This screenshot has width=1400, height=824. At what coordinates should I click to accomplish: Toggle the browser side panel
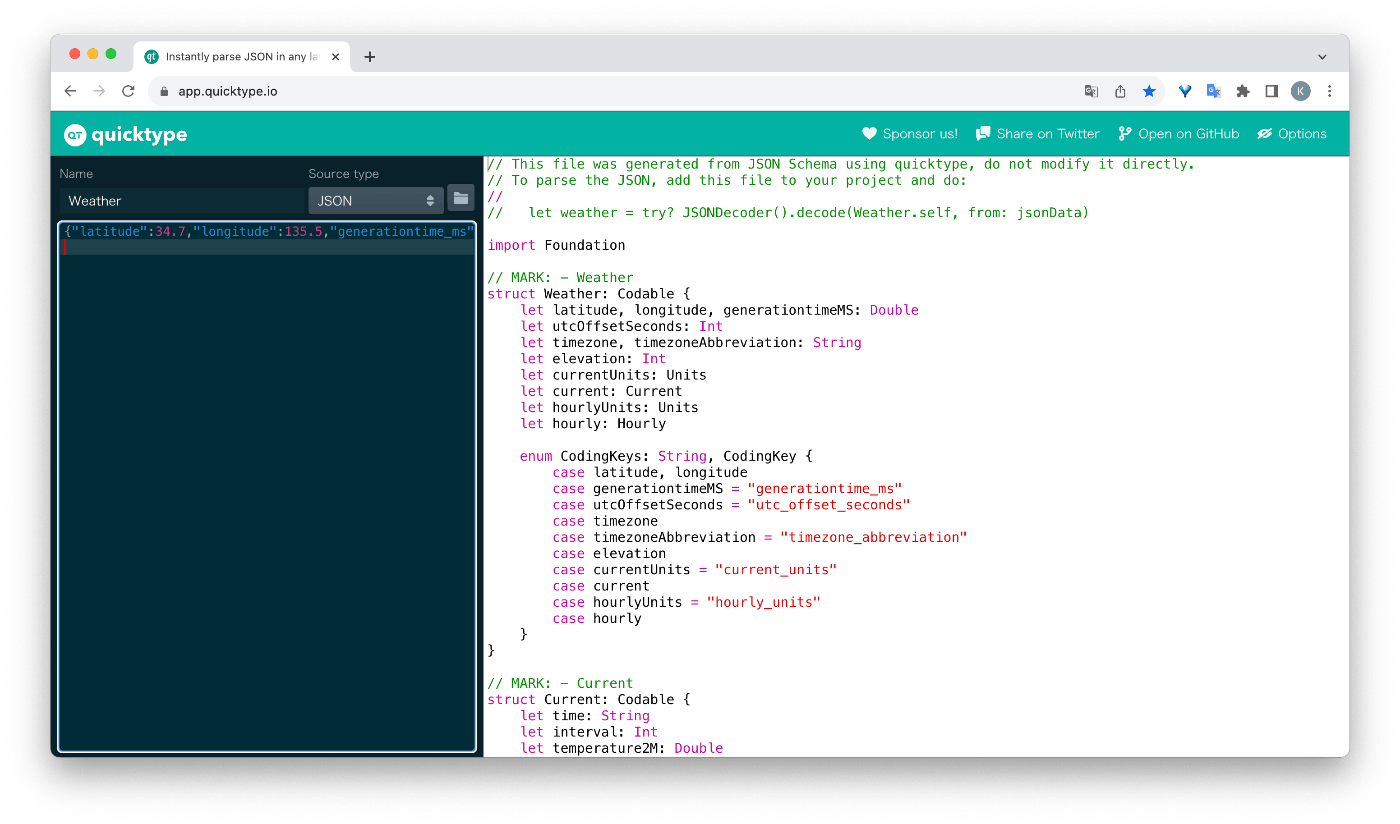(x=1271, y=91)
